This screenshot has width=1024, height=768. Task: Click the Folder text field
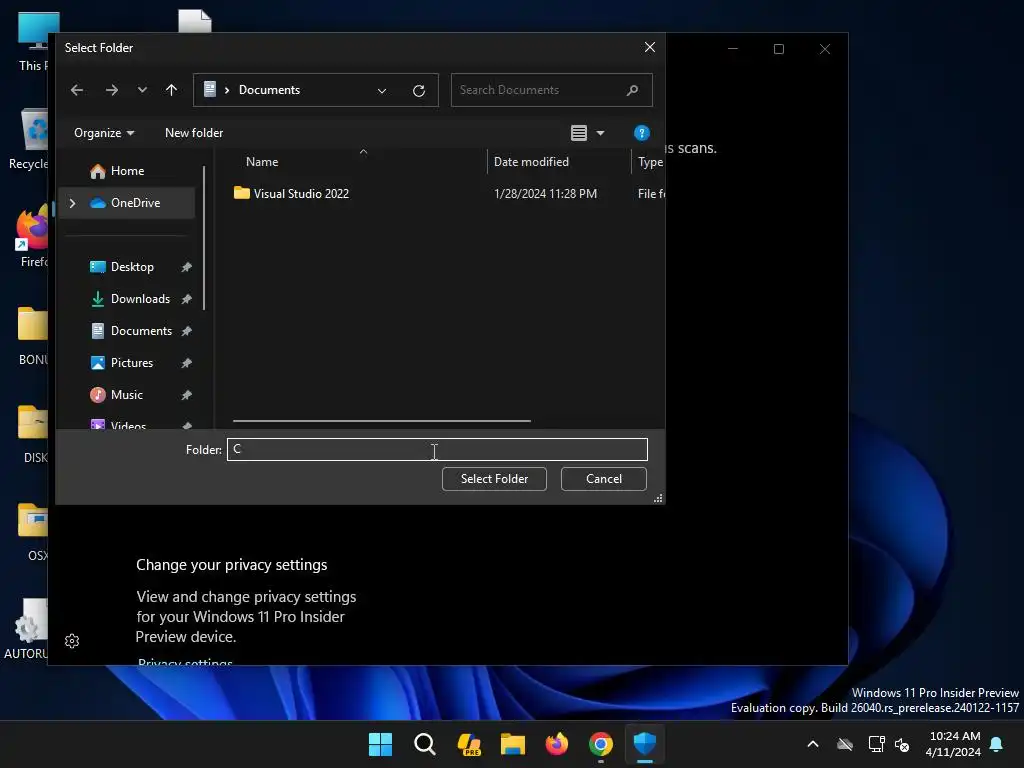point(437,449)
